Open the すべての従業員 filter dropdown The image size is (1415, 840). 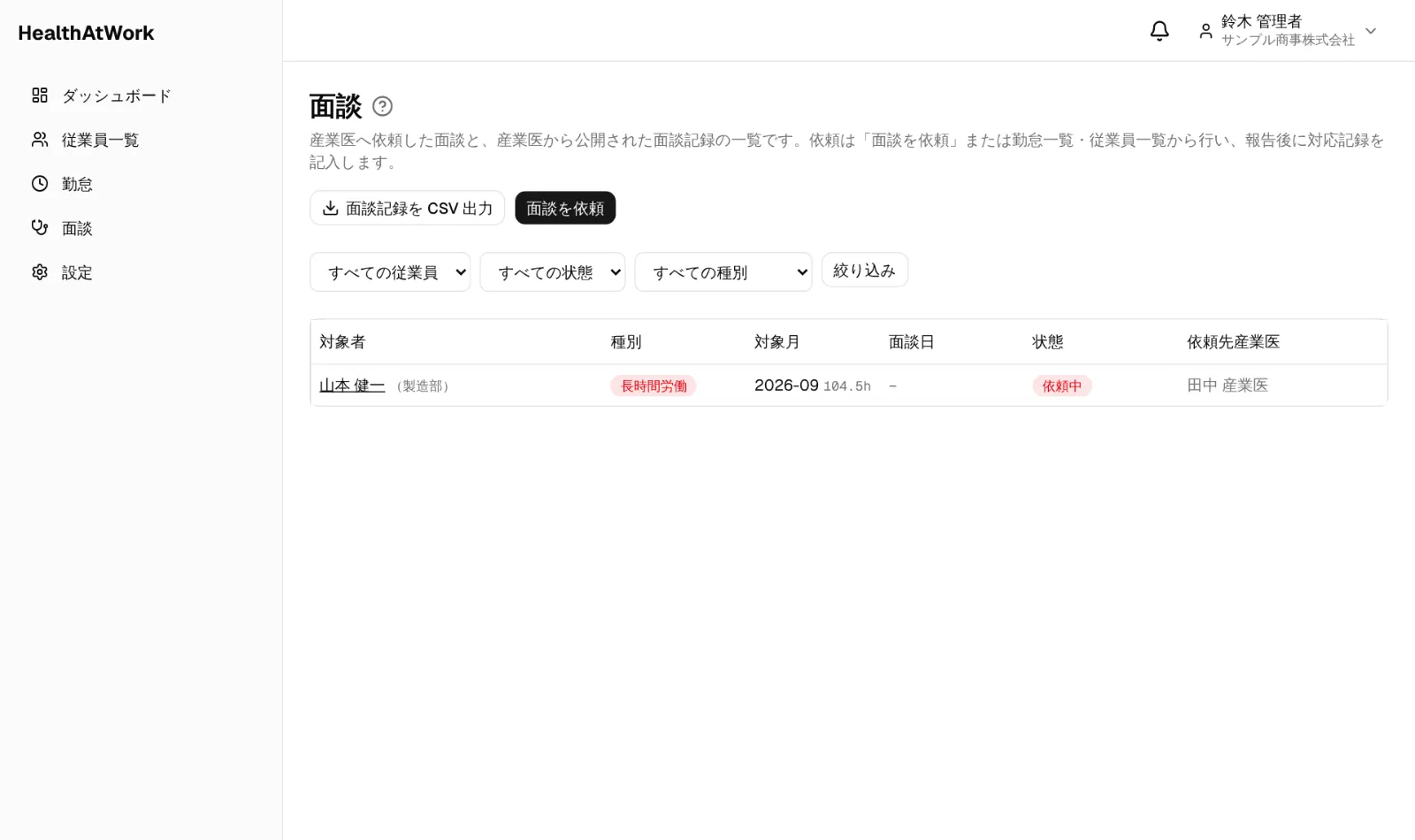click(x=390, y=272)
